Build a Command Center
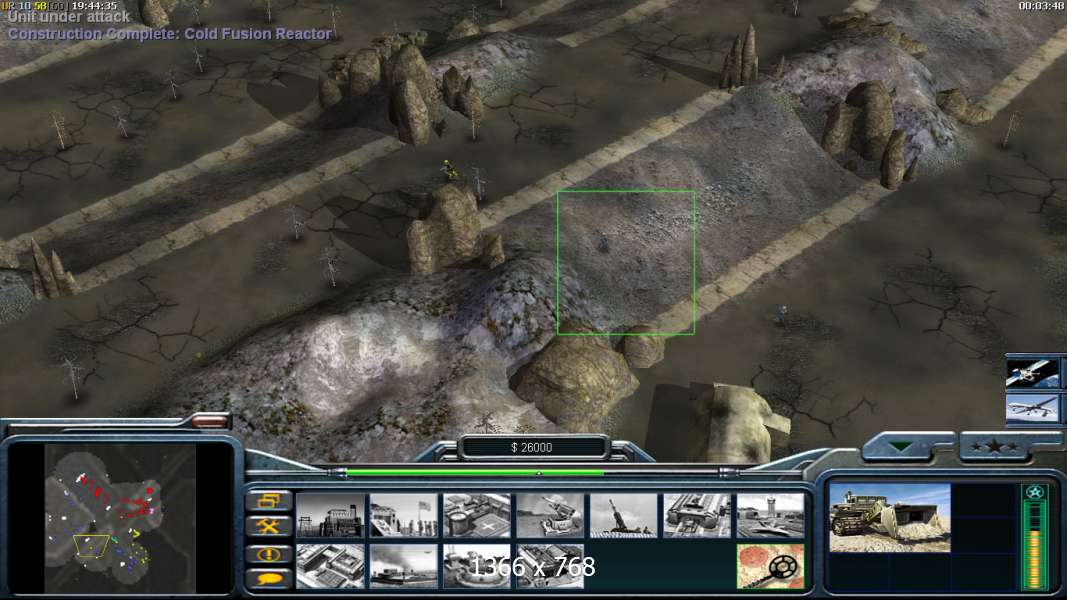This screenshot has width=1067, height=600. 550,566
